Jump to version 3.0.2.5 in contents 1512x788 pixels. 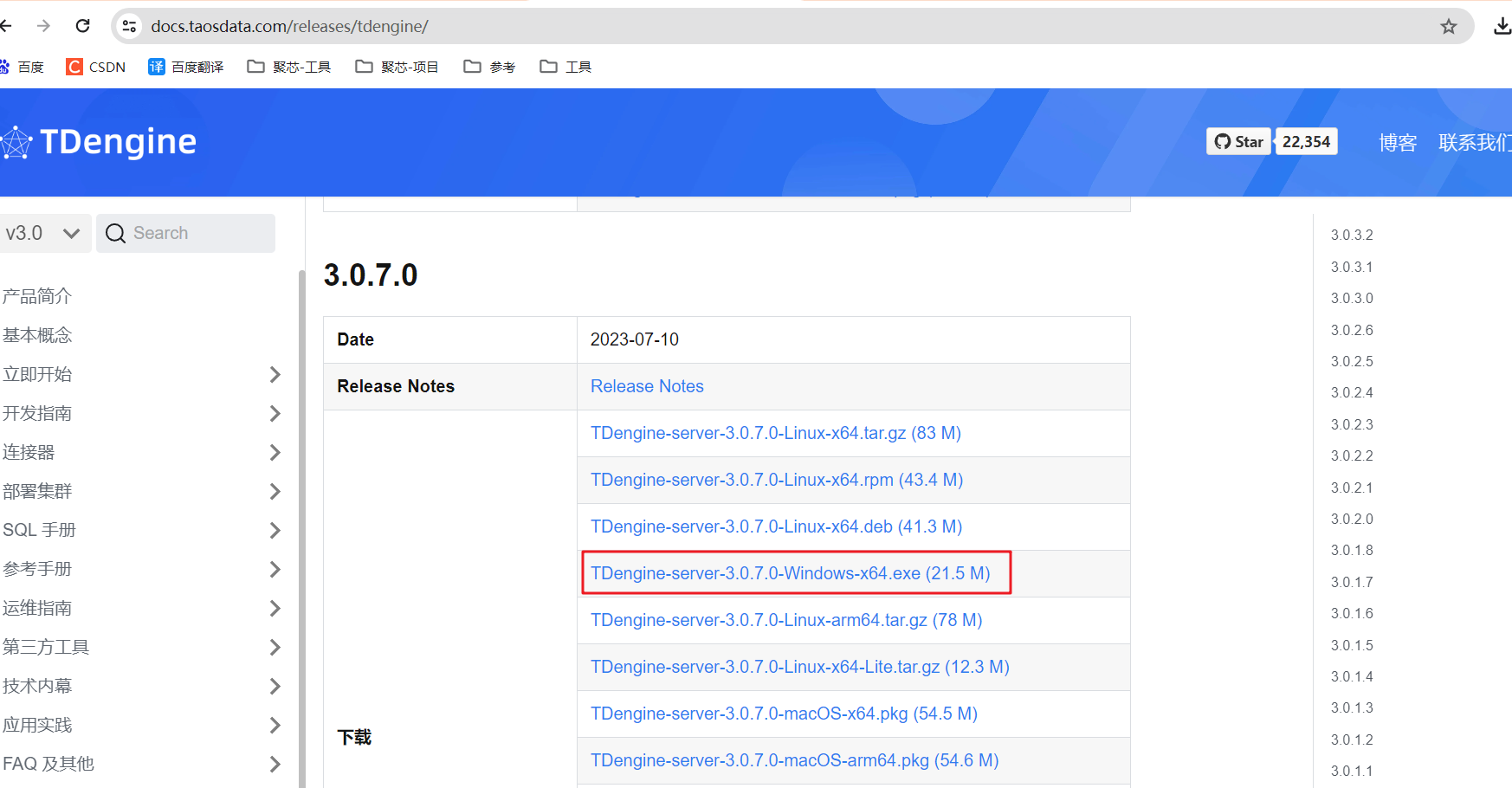(x=1352, y=361)
